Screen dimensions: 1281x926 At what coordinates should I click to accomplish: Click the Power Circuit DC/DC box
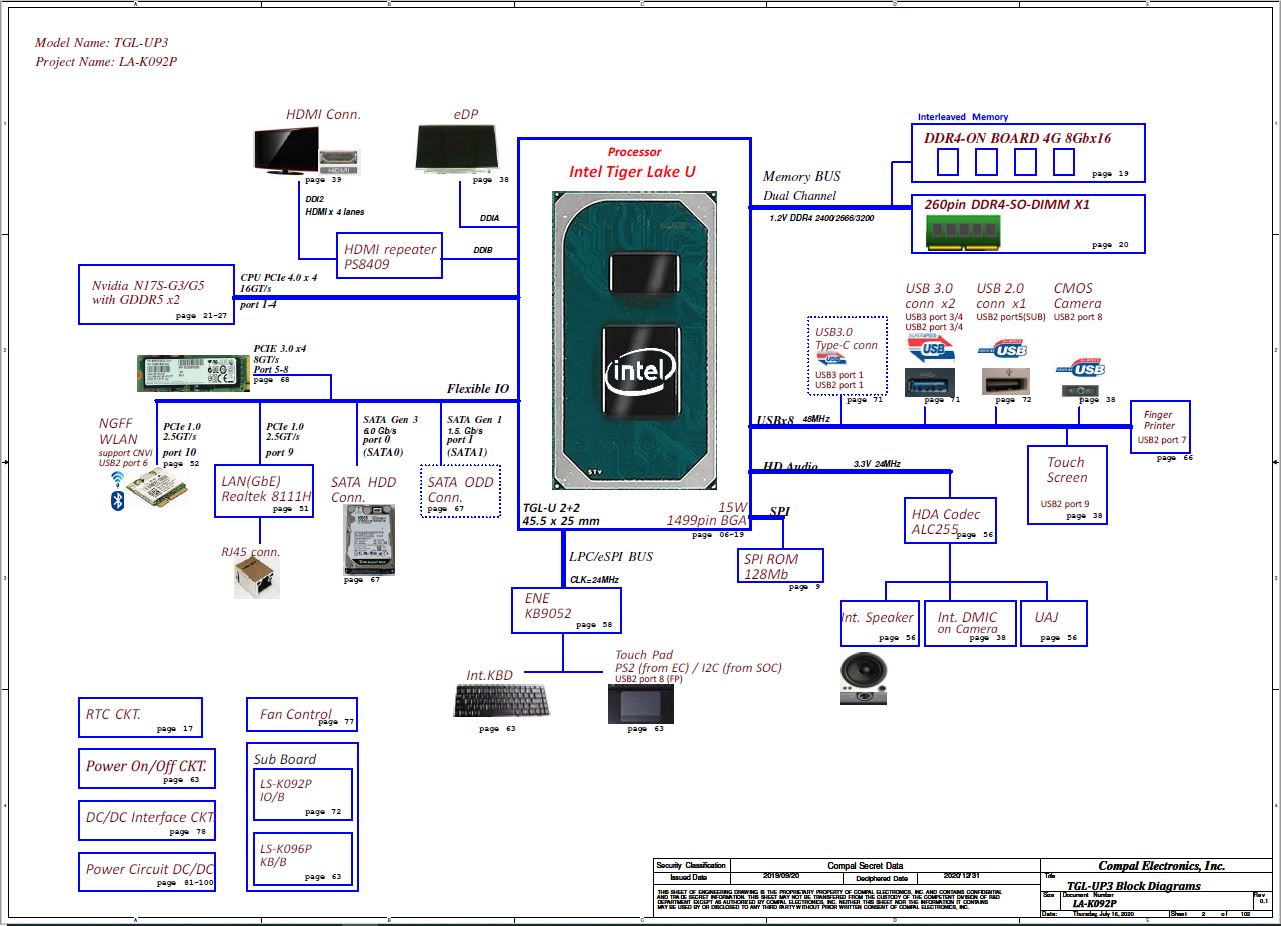[x=147, y=870]
